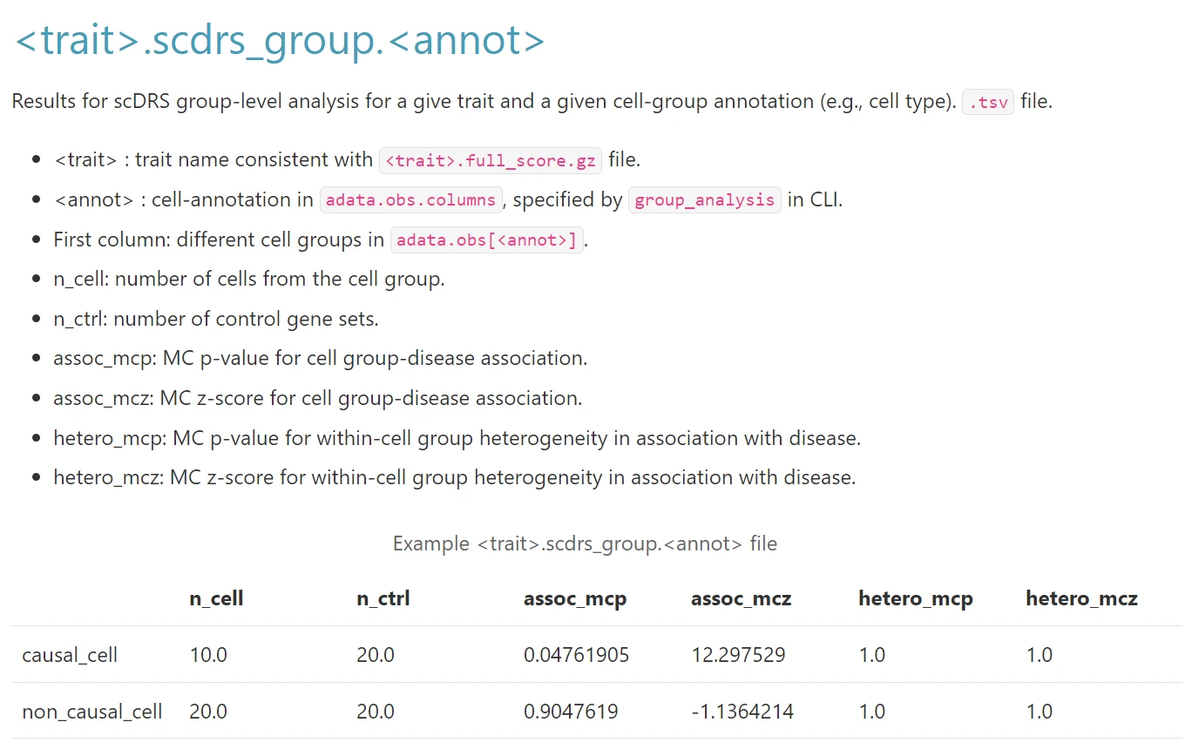Click the adata.obs.columns code snippet
This screenshot has height=756, width=1192.
point(410,200)
